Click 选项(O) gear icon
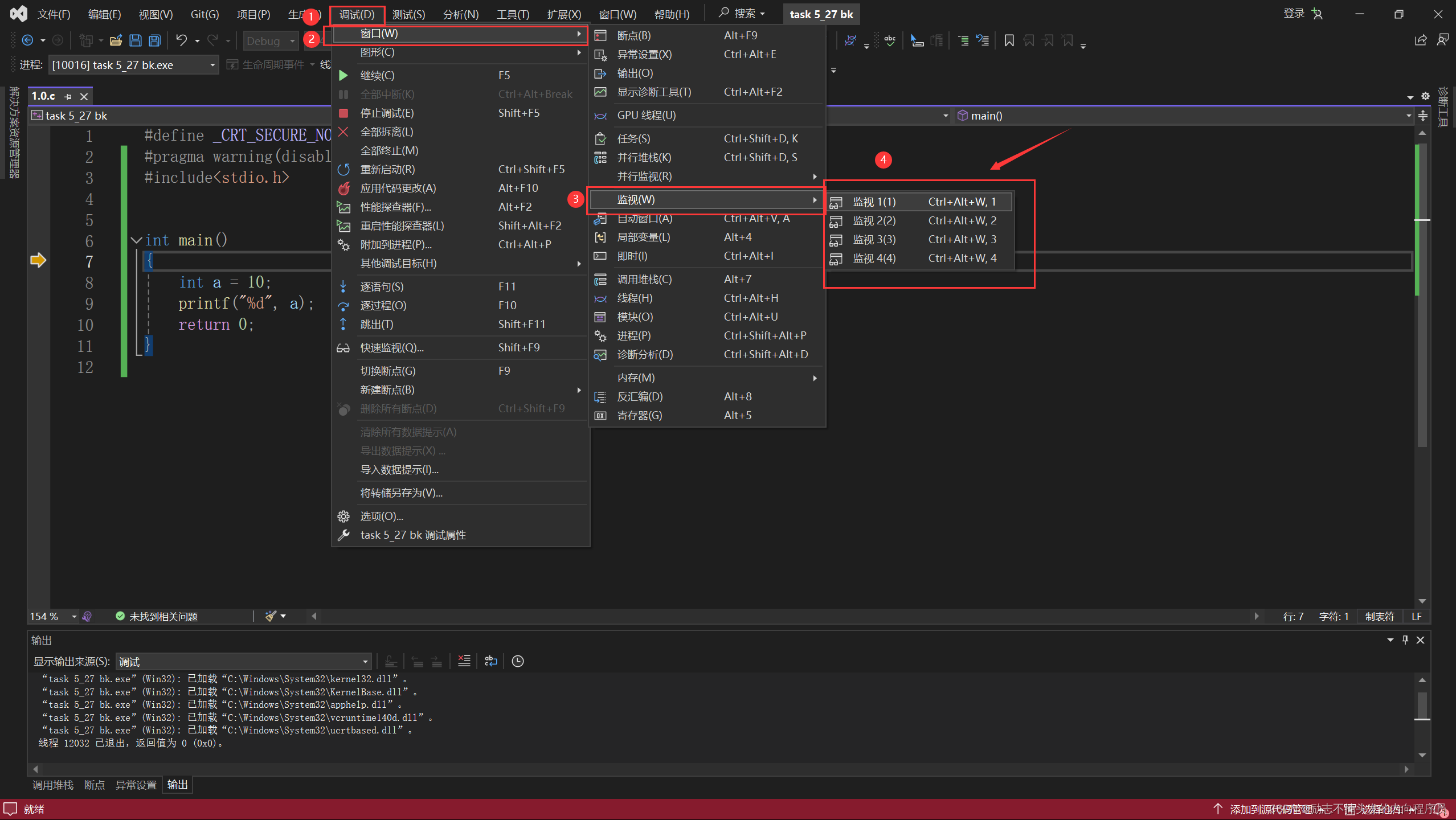1456x820 pixels. click(343, 516)
